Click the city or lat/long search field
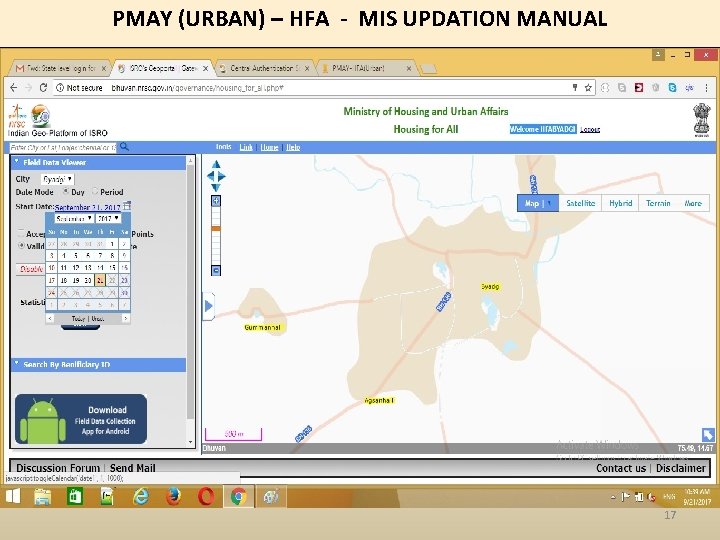This screenshot has width=720, height=540. point(62,147)
